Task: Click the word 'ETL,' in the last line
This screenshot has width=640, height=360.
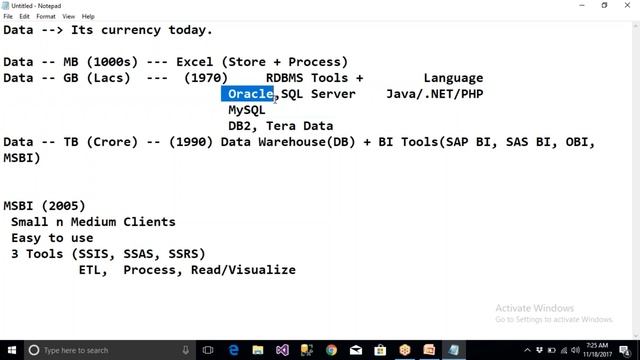Action: click(x=93, y=270)
